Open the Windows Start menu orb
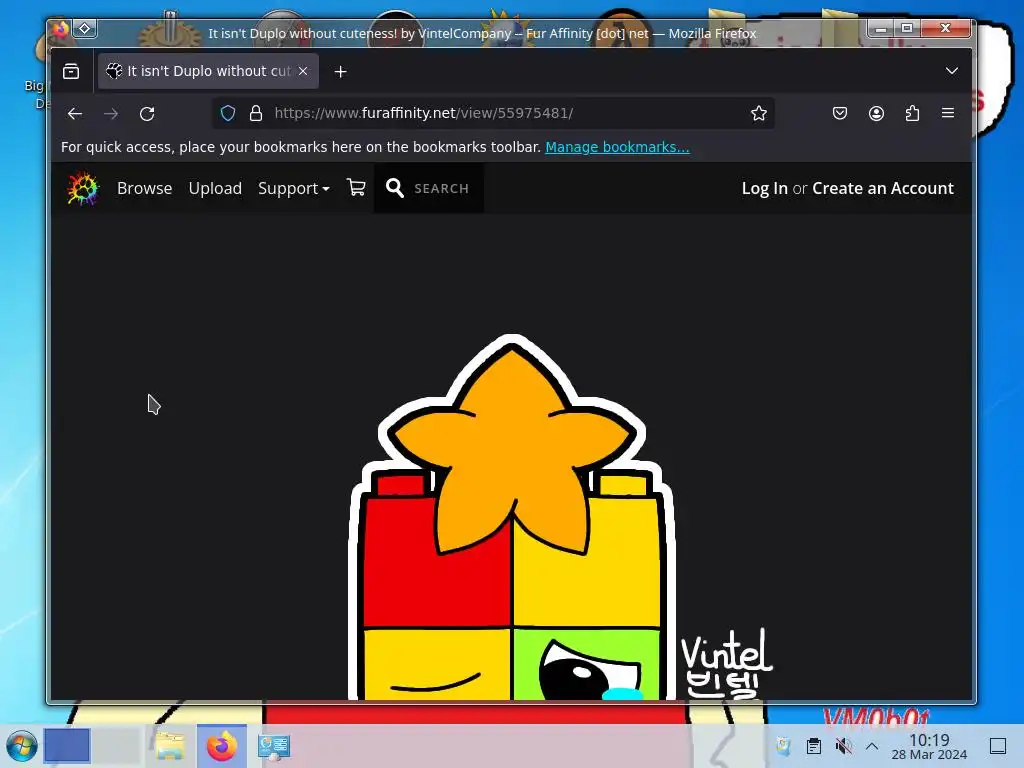Image resolution: width=1024 pixels, height=768 pixels. tap(21, 746)
